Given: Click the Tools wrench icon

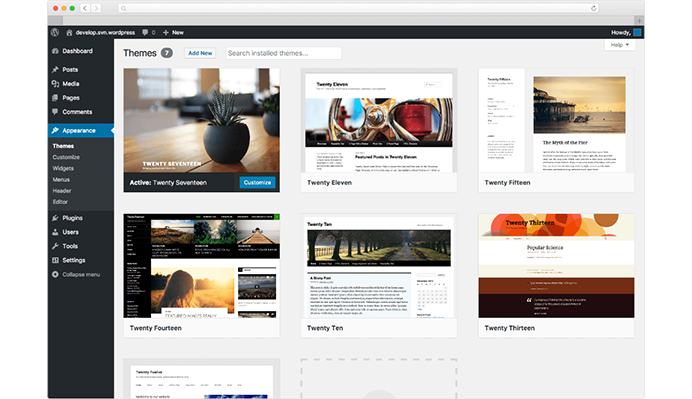Looking at the screenshot, I should [55, 246].
